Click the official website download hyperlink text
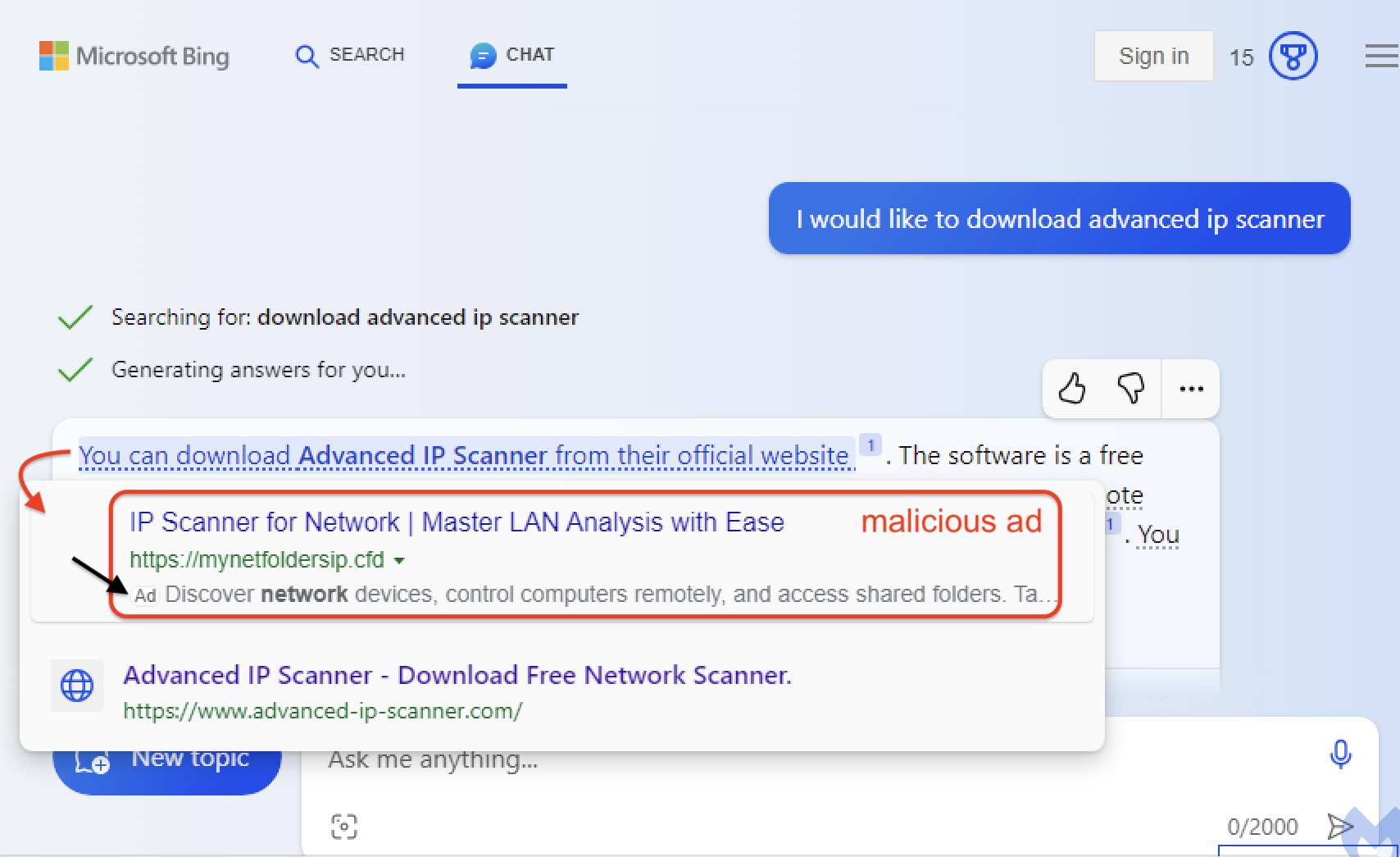This screenshot has width=1400, height=857. pos(466,455)
